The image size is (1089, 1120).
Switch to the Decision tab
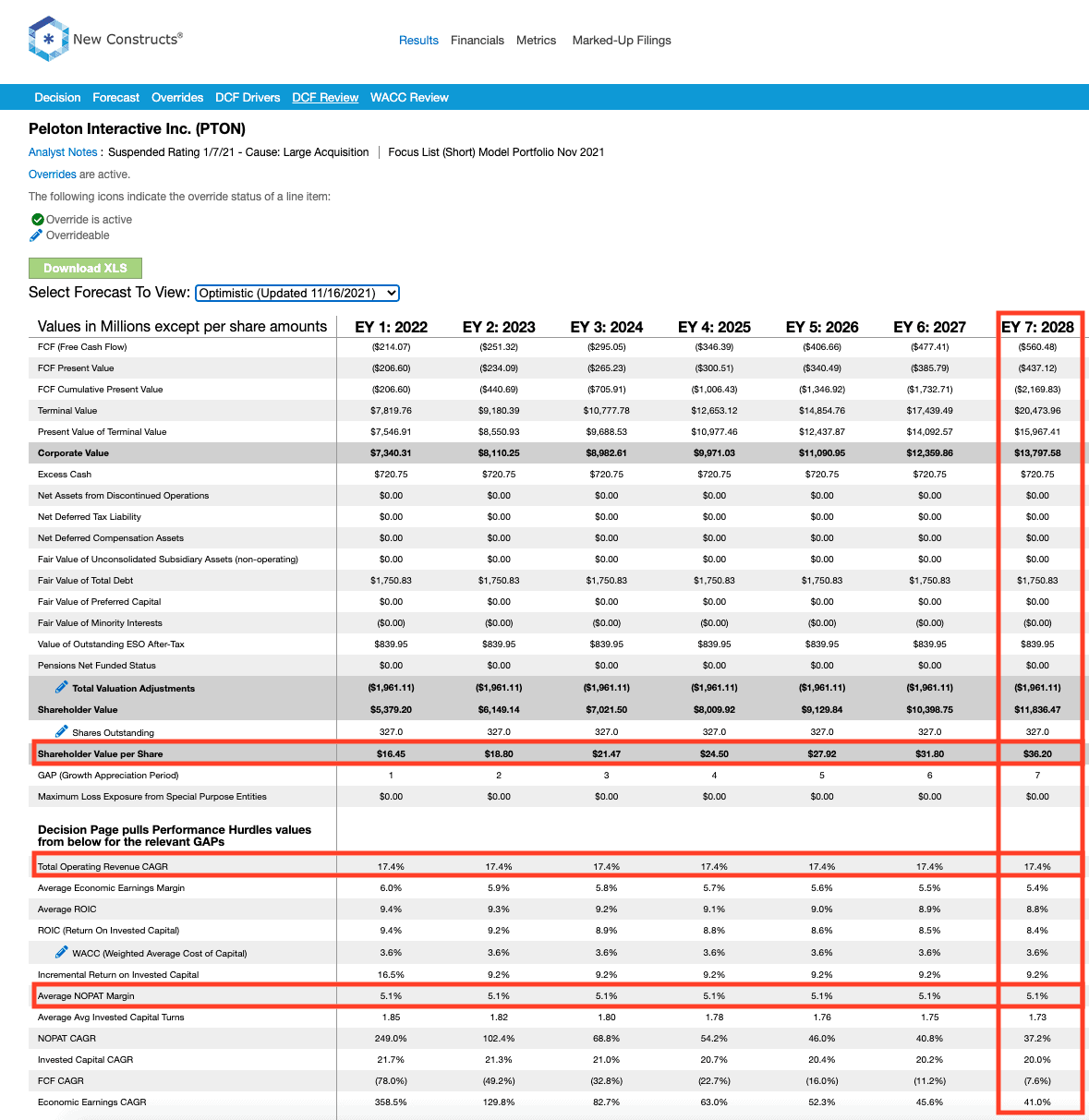point(57,98)
